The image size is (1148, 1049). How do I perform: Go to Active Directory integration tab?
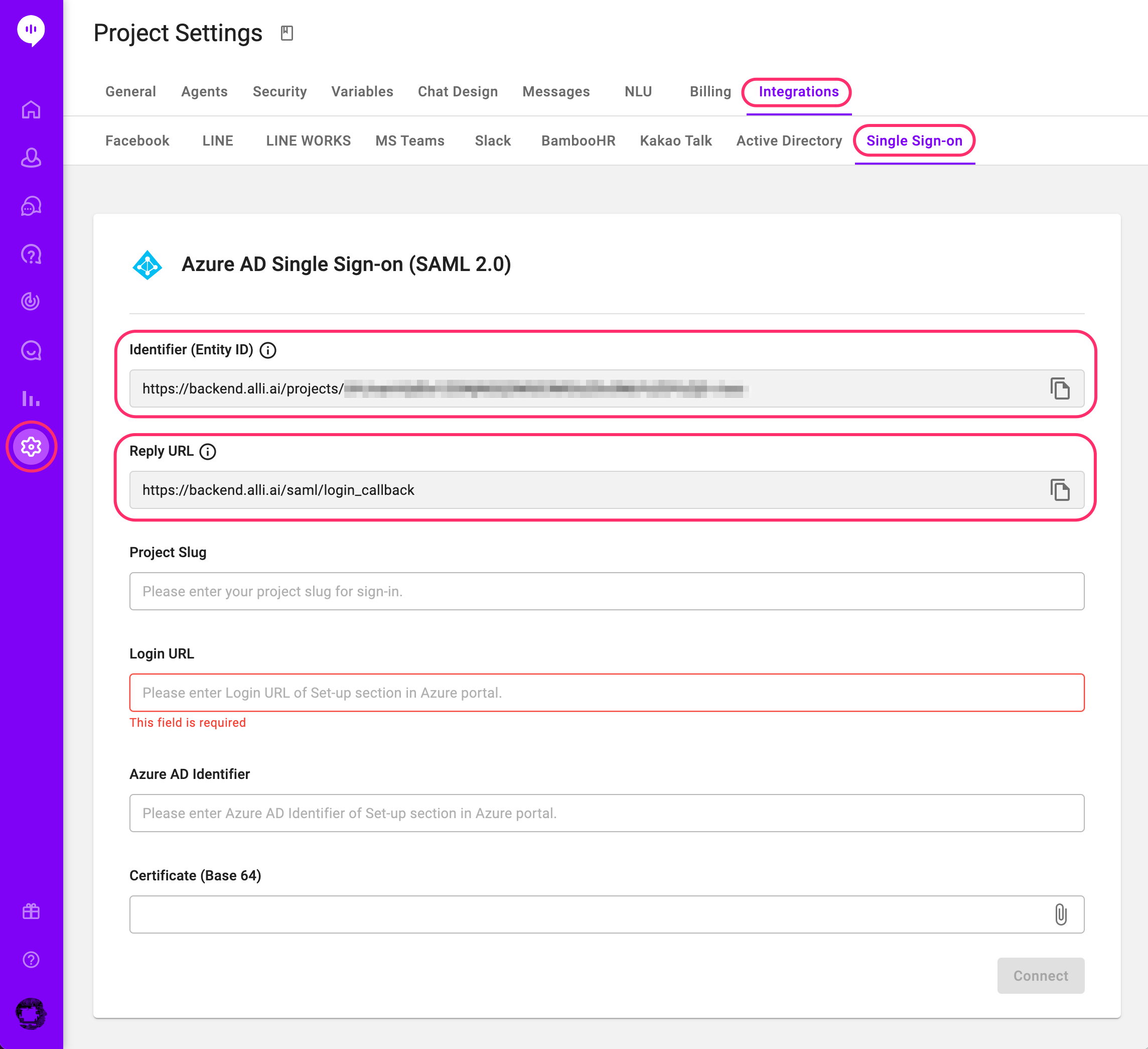789,141
